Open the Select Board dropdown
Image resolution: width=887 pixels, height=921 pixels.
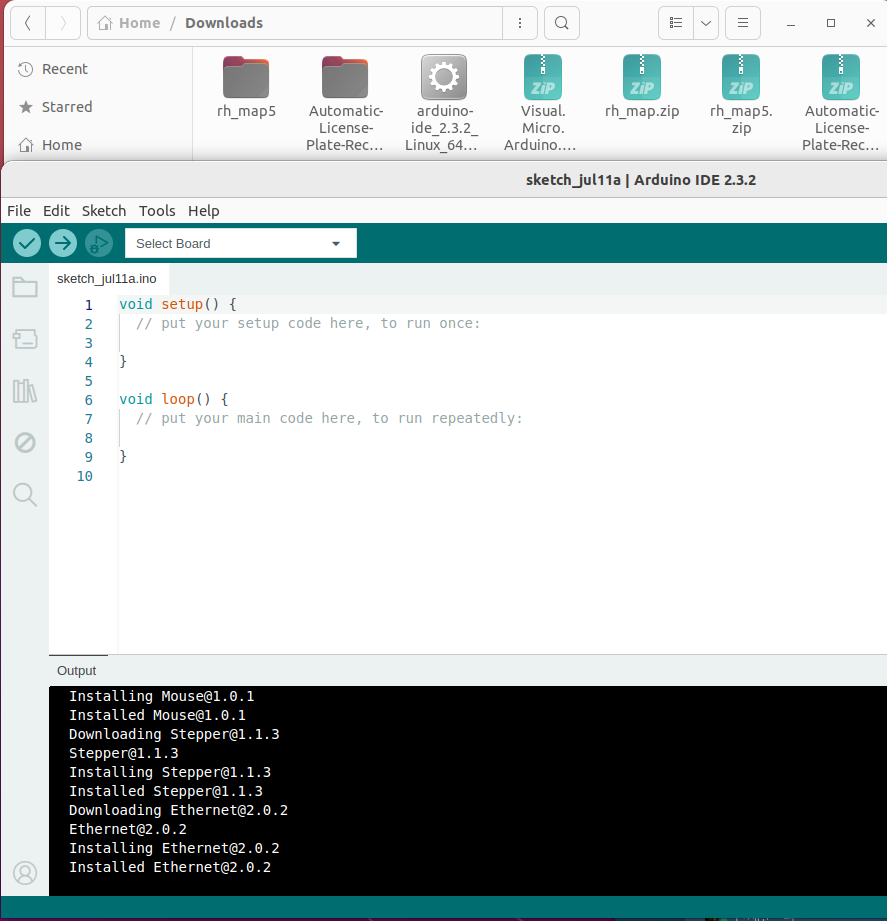241,243
